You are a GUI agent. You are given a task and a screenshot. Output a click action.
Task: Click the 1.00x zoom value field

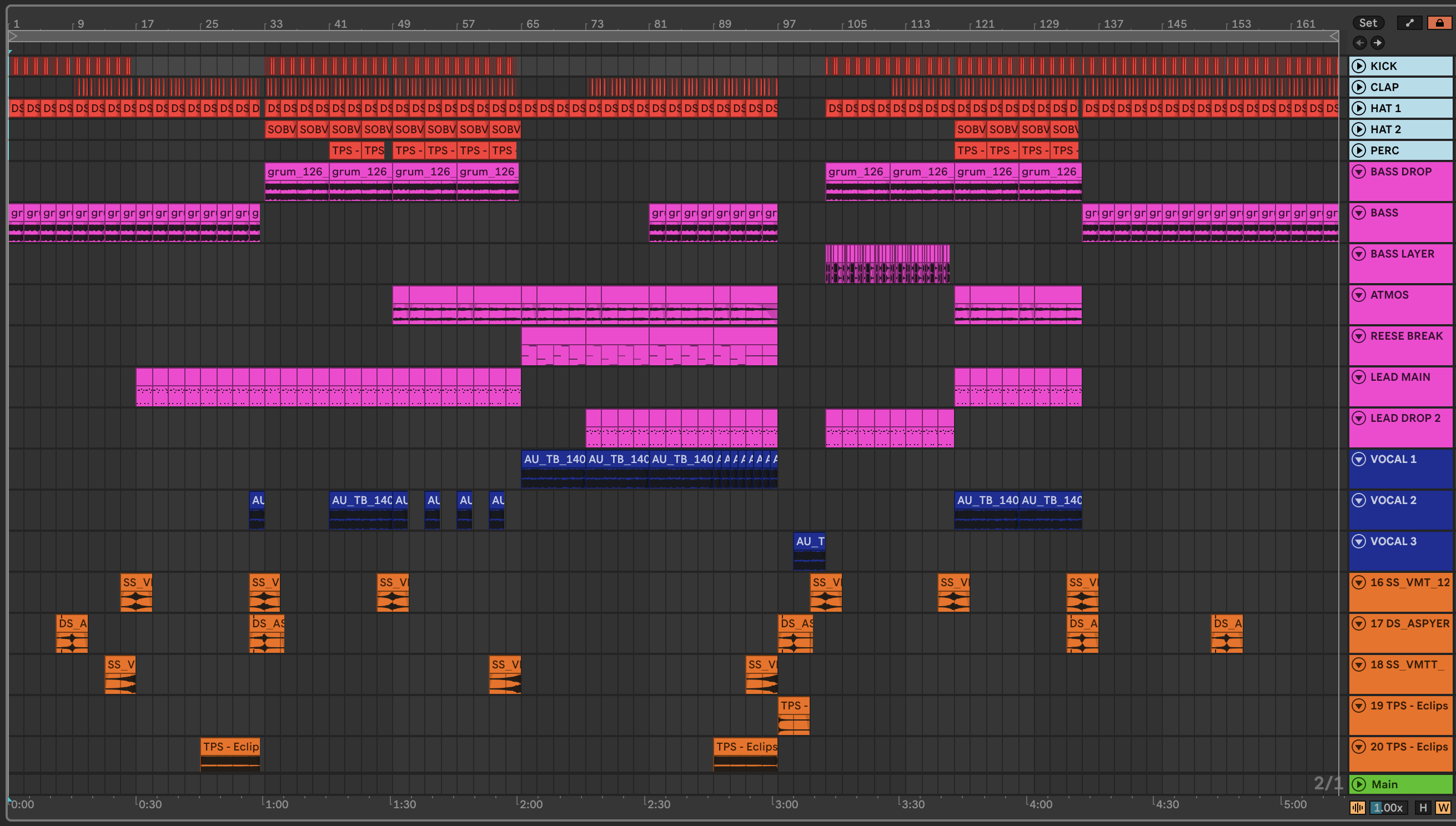[x=1388, y=807]
